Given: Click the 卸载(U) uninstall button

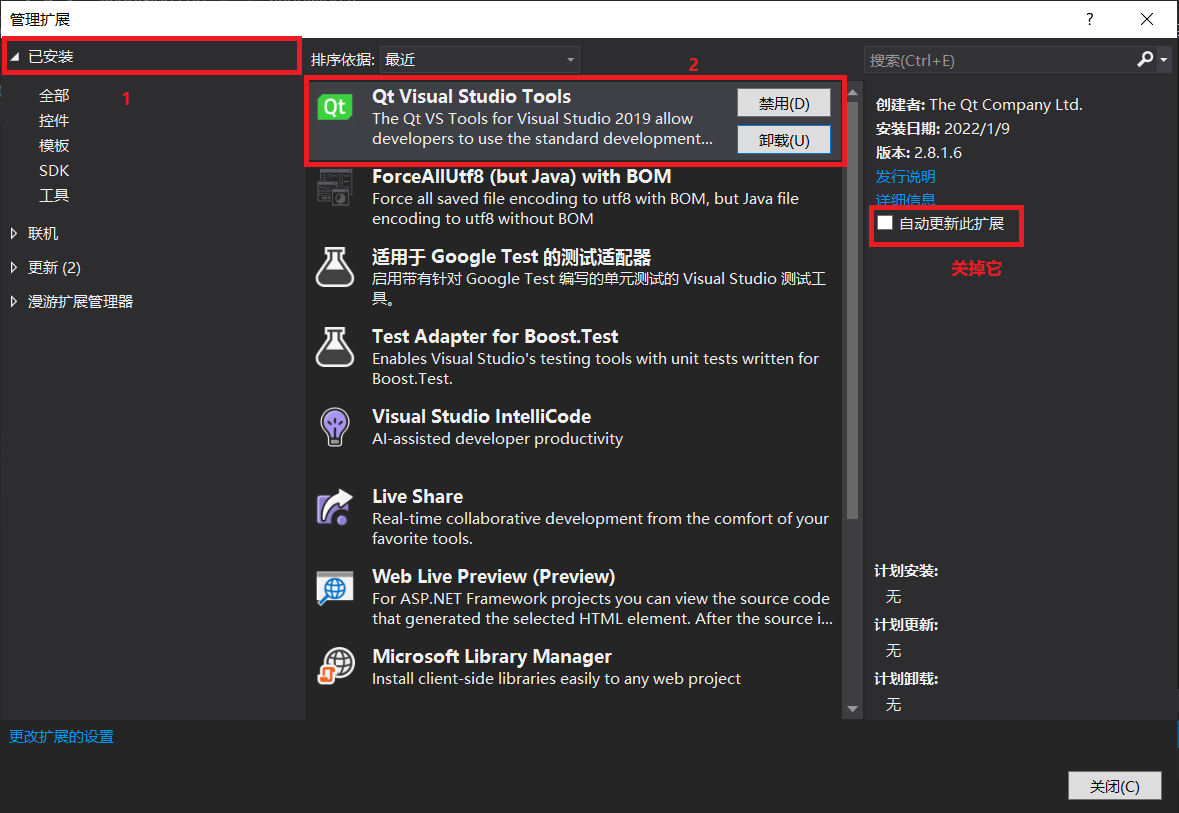Looking at the screenshot, I should point(783,140).
